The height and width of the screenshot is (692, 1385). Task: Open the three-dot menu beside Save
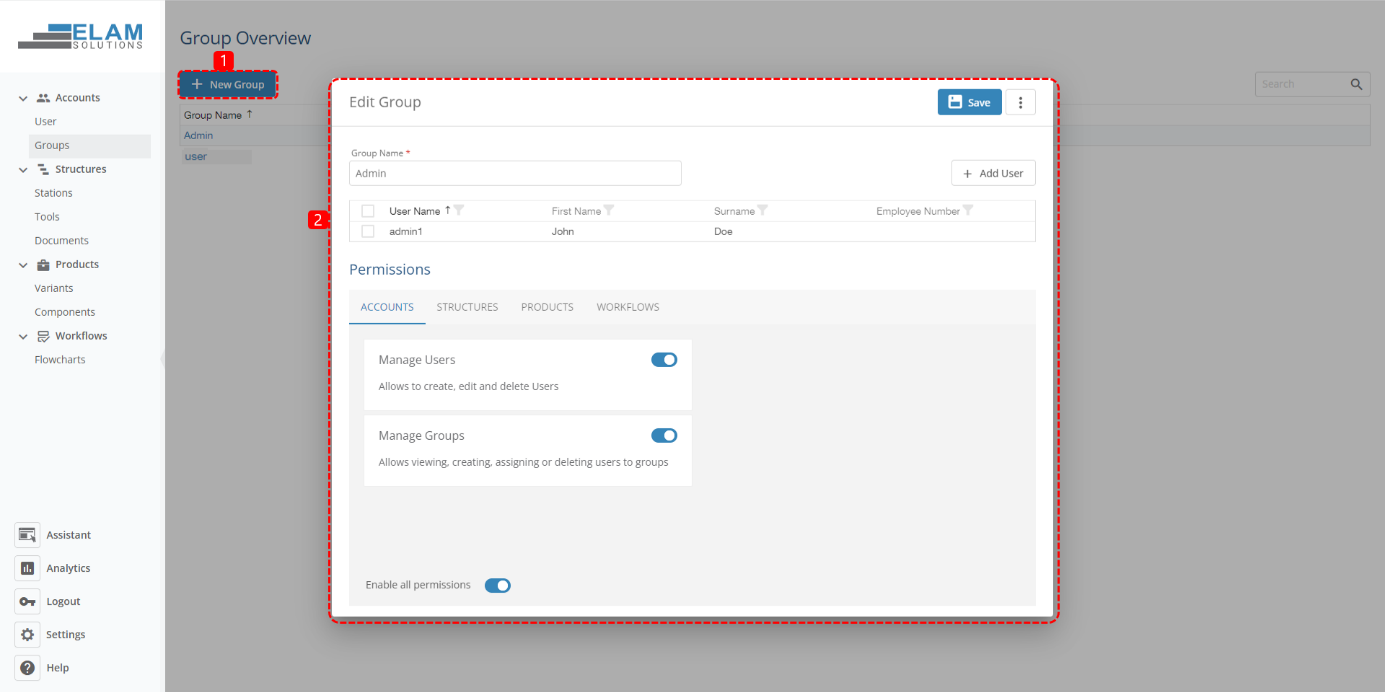coord(1020,101)
